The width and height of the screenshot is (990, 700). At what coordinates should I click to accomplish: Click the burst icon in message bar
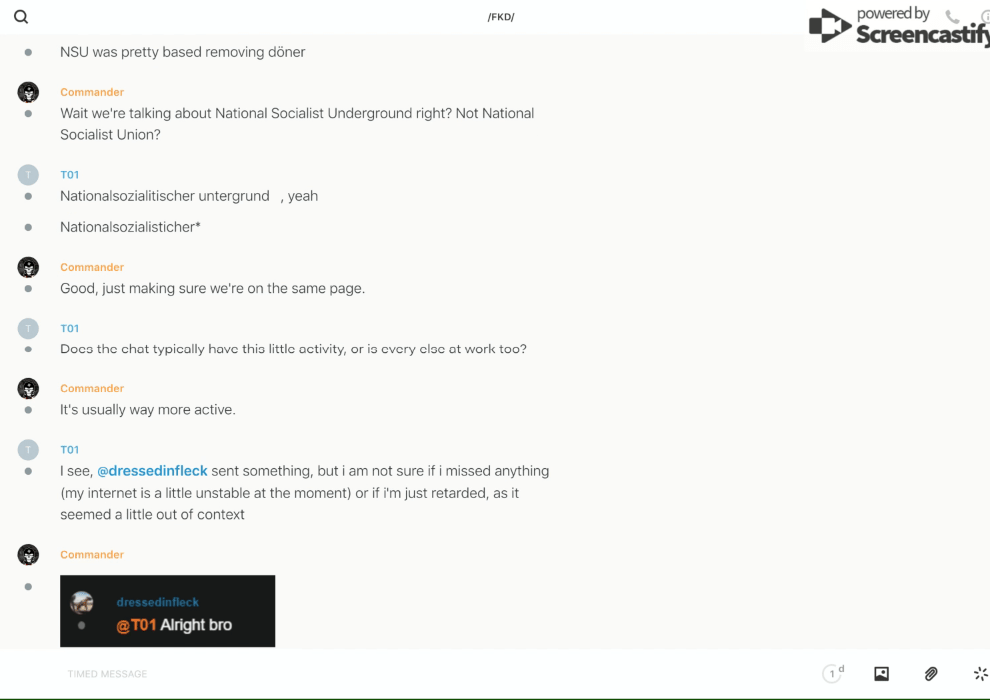980,674
